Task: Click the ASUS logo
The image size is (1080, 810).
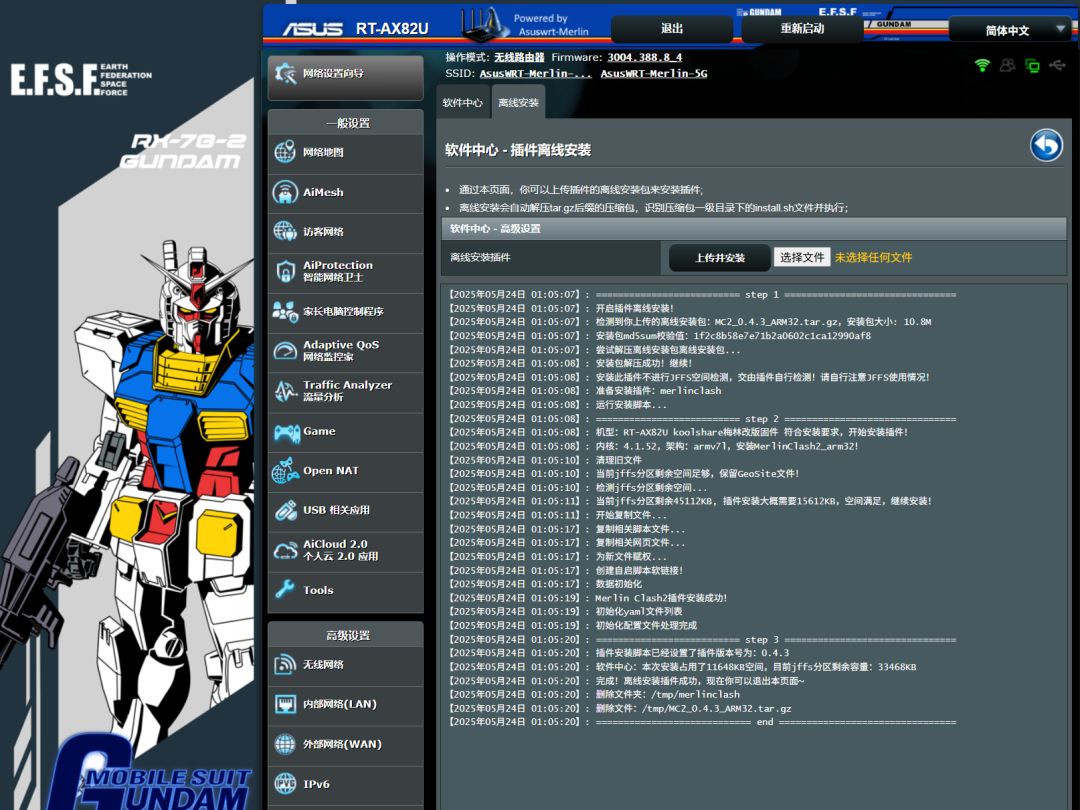Action: 313,29
